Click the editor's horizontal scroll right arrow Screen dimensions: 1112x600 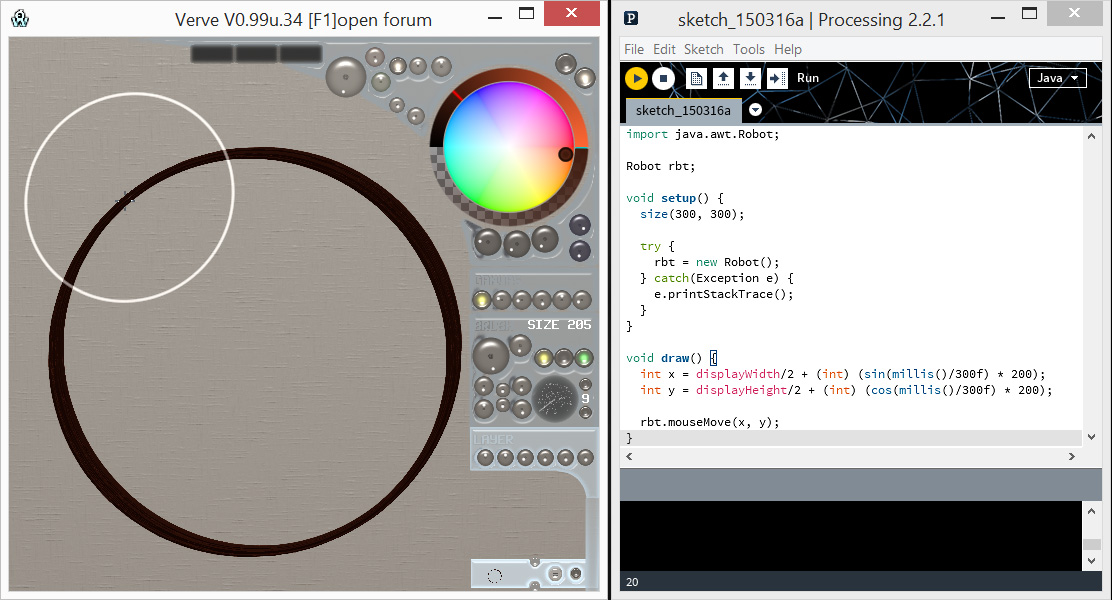1072,457
